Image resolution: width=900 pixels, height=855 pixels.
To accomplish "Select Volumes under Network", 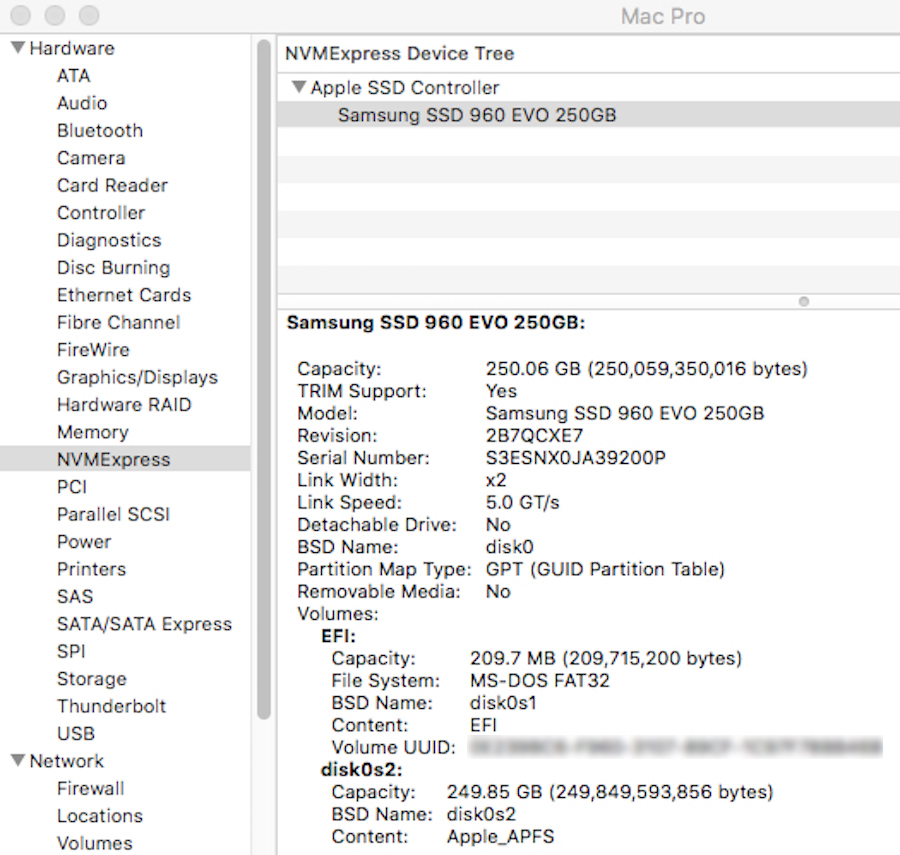I will click(95, 843).
